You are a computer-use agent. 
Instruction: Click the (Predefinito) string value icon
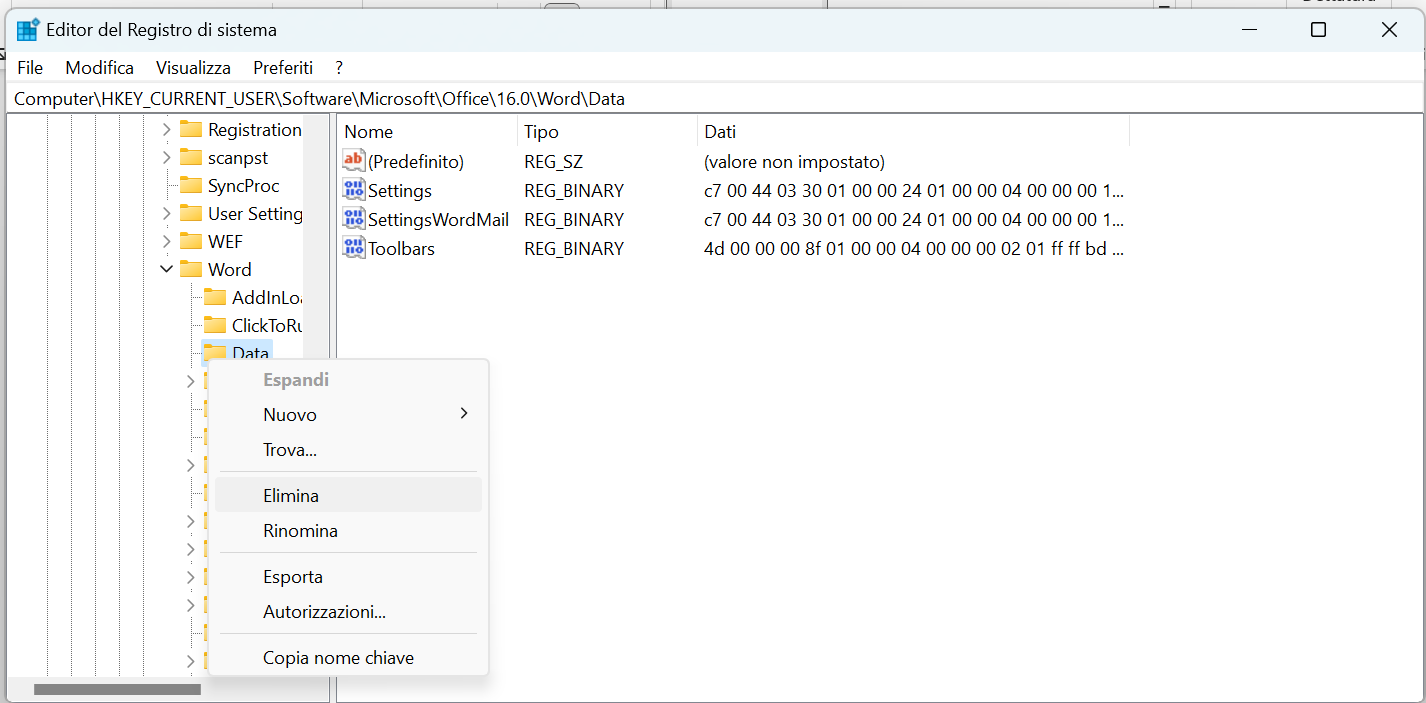click(x=354, y=161)
